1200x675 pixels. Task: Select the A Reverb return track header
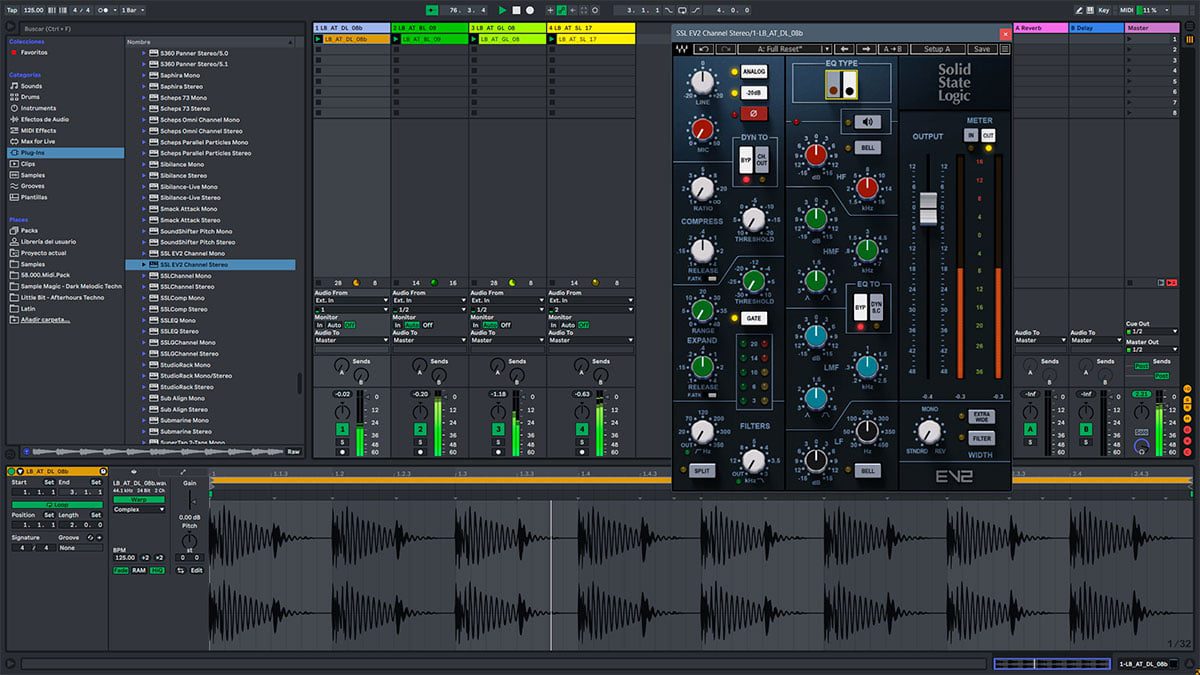[x=1039, y=28]
